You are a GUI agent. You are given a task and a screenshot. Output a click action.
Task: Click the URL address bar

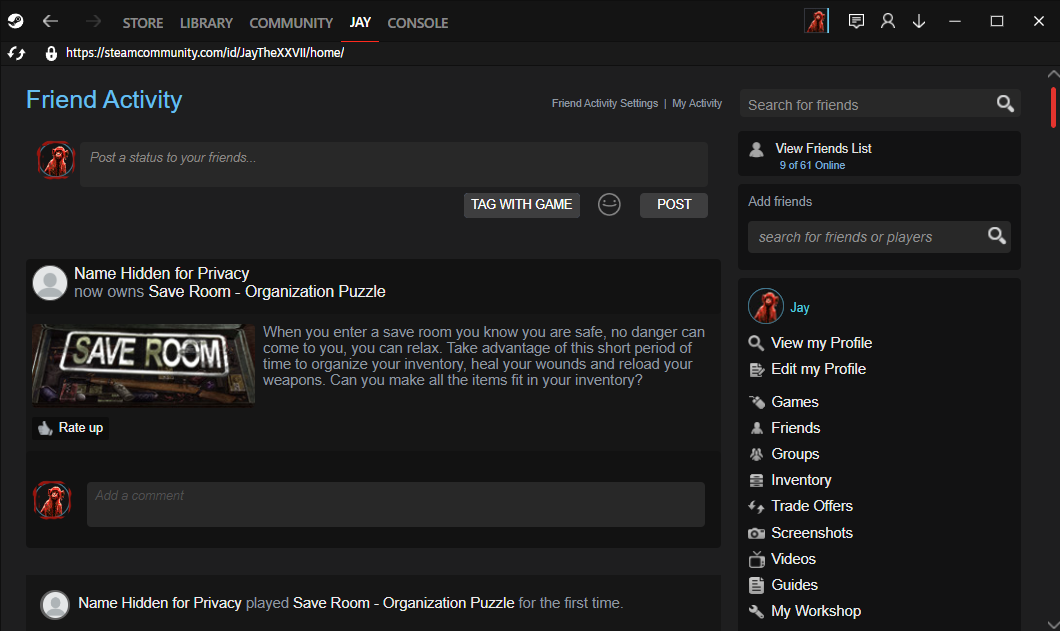coord(205,53)
